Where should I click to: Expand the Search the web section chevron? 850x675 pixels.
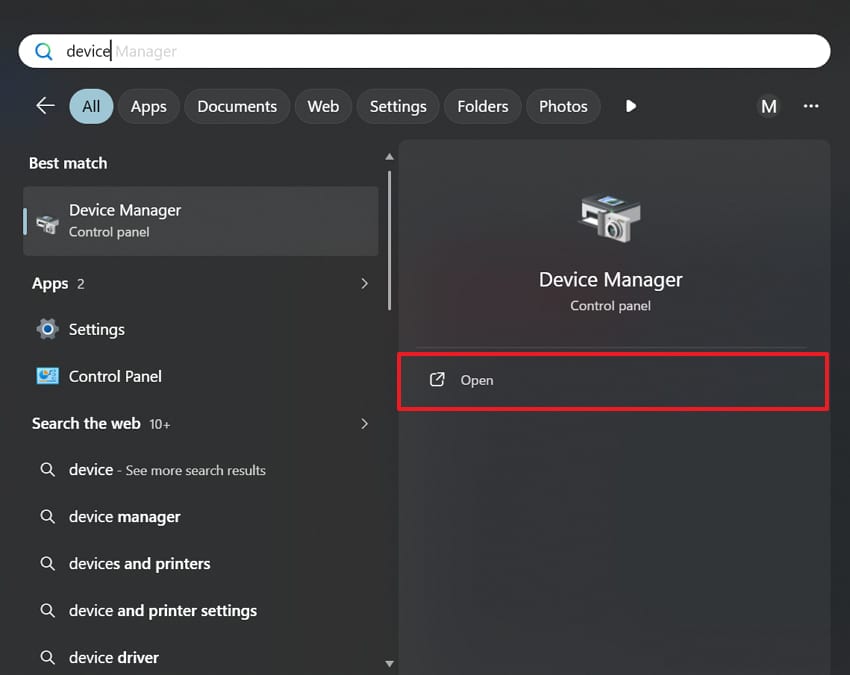[x=364, y=424]
